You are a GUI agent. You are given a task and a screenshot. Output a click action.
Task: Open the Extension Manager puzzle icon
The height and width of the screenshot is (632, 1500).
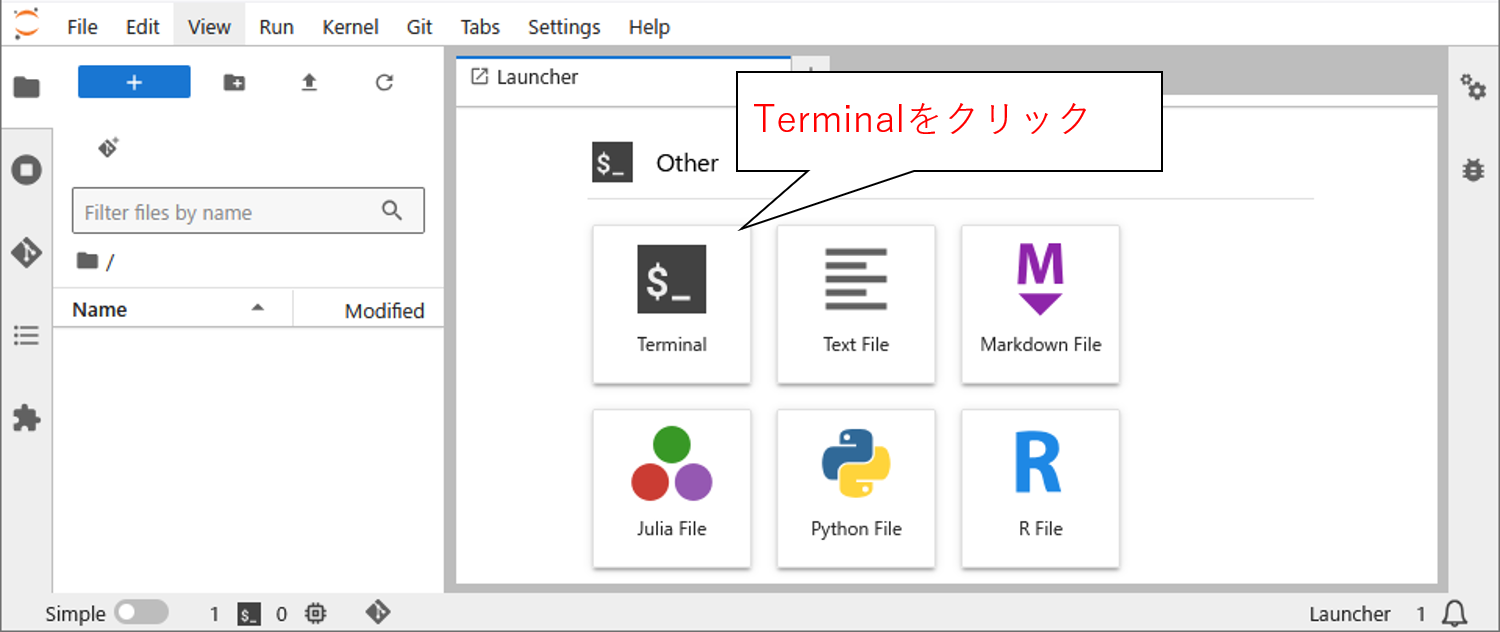click(26, 418)
